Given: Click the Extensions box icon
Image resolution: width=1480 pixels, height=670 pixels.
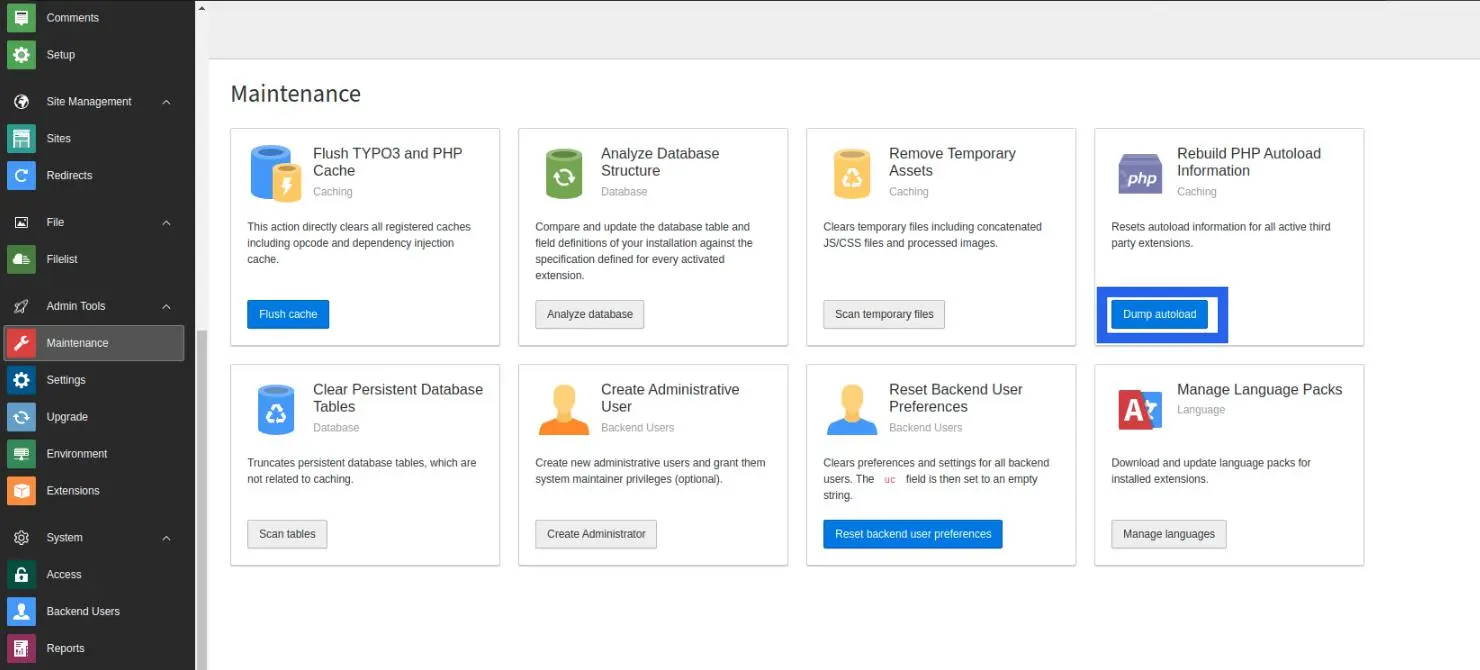Looking at the screenshot, I should point(21,491).
